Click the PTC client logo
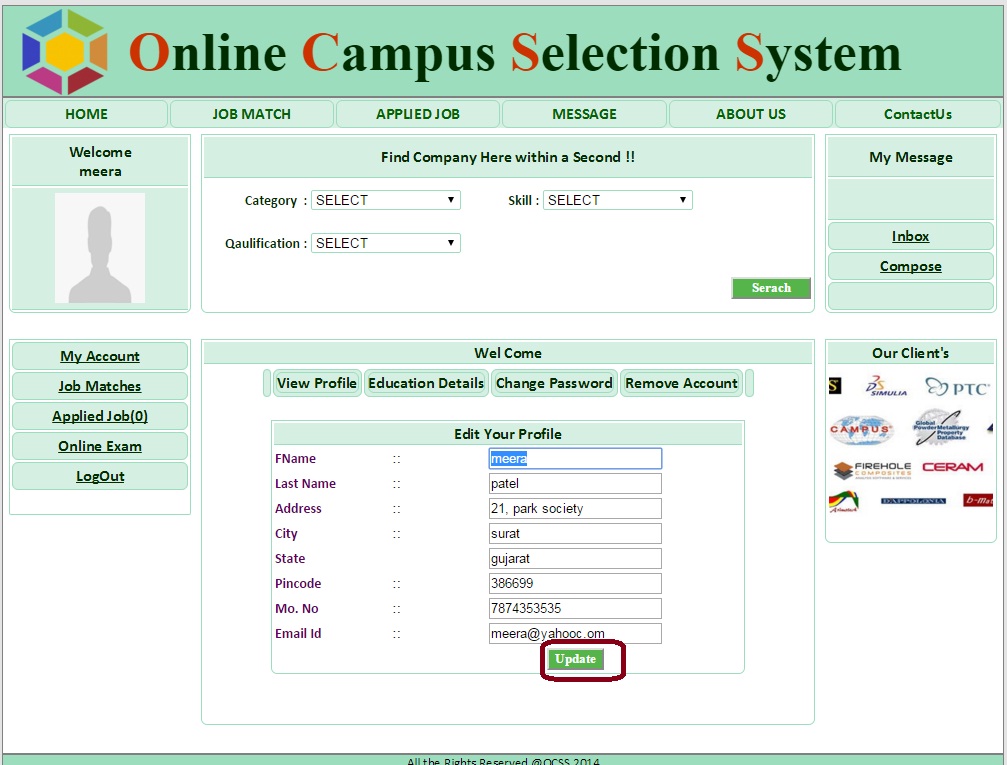 (x=957, y=387)
